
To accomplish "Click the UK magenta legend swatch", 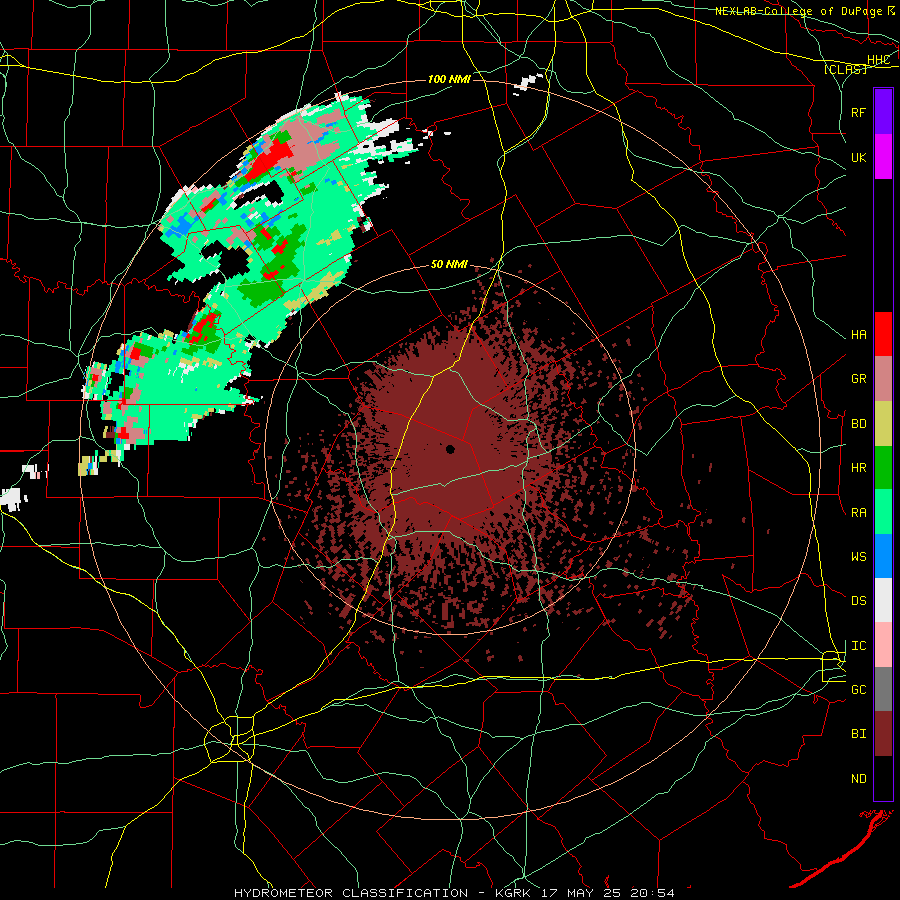I will [883, 157].
